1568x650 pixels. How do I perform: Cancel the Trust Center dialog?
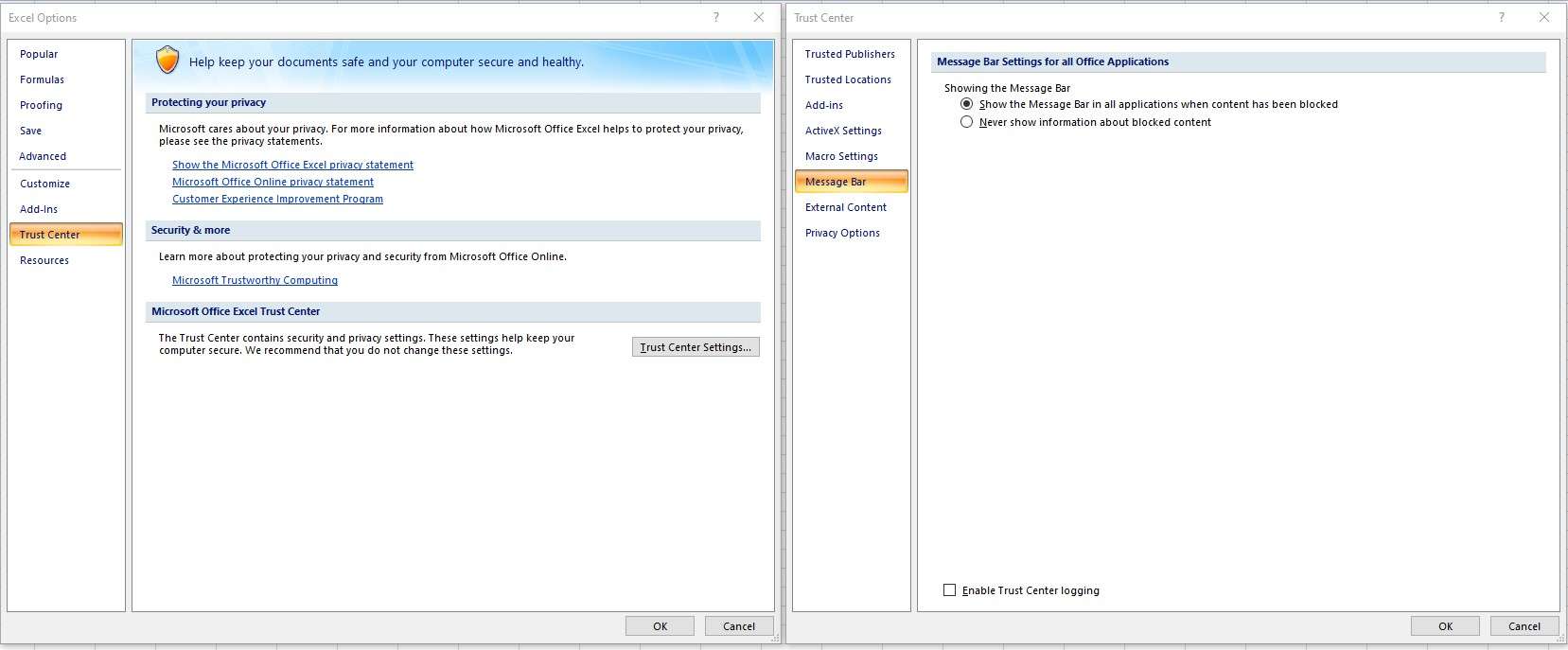pos(1524,626)
